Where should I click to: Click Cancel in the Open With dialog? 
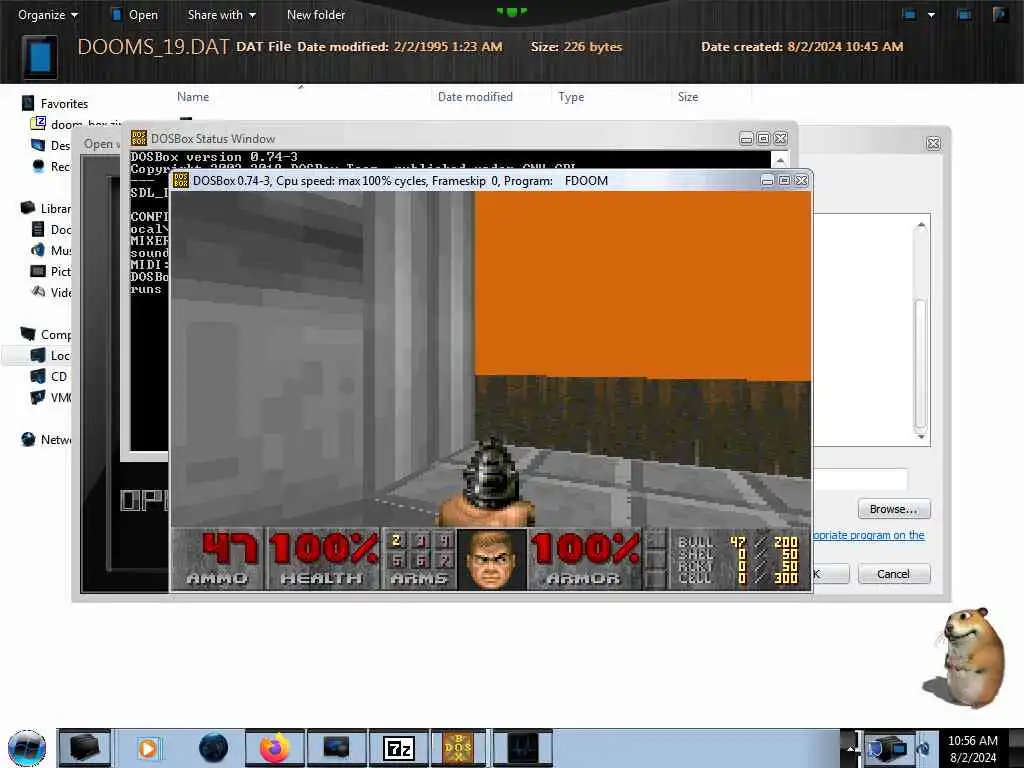893,574
